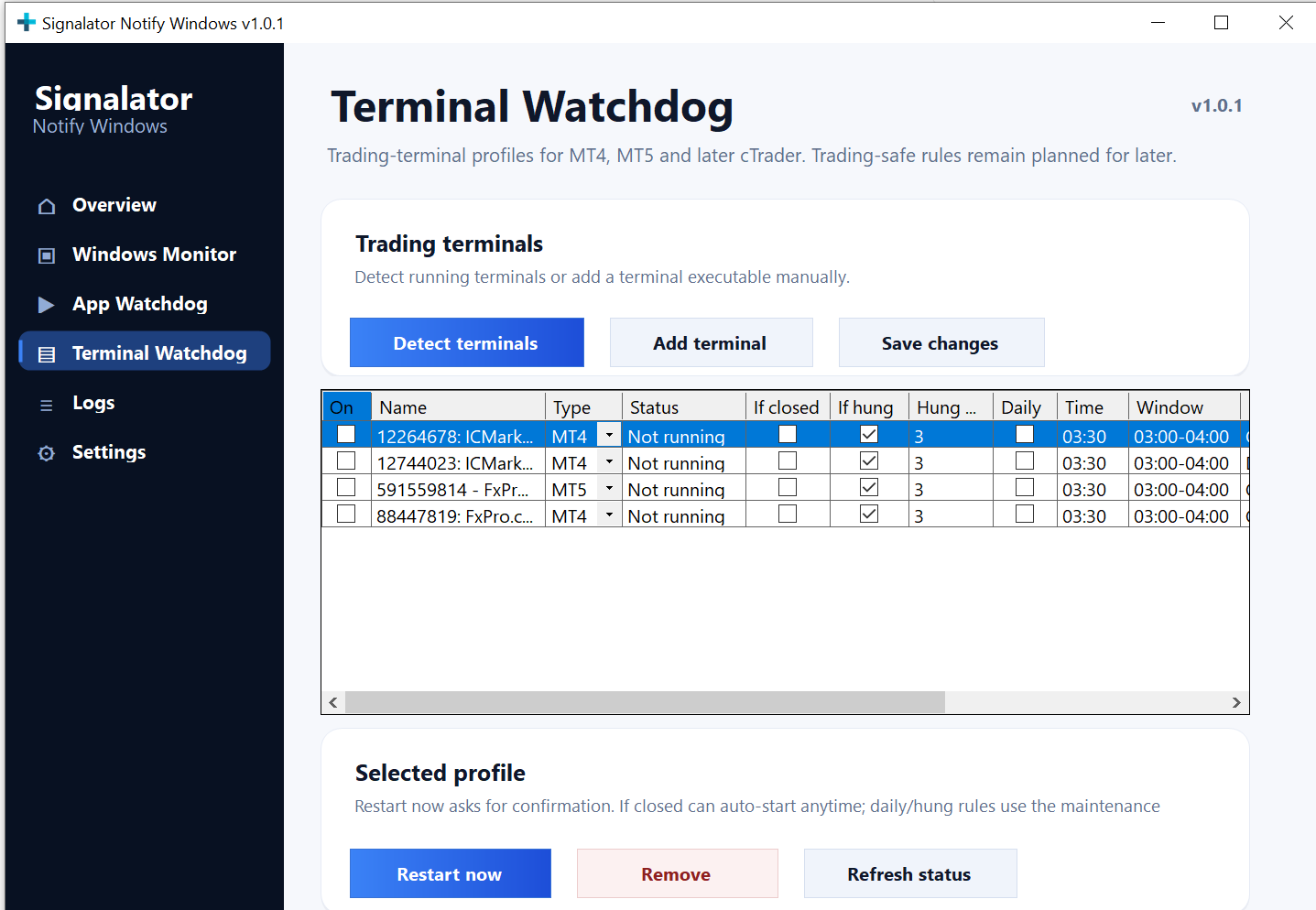Click the Add terminal button
The width and height of the screenshot is (1316, 910).
pyautogui.click(x=711, y=342)
